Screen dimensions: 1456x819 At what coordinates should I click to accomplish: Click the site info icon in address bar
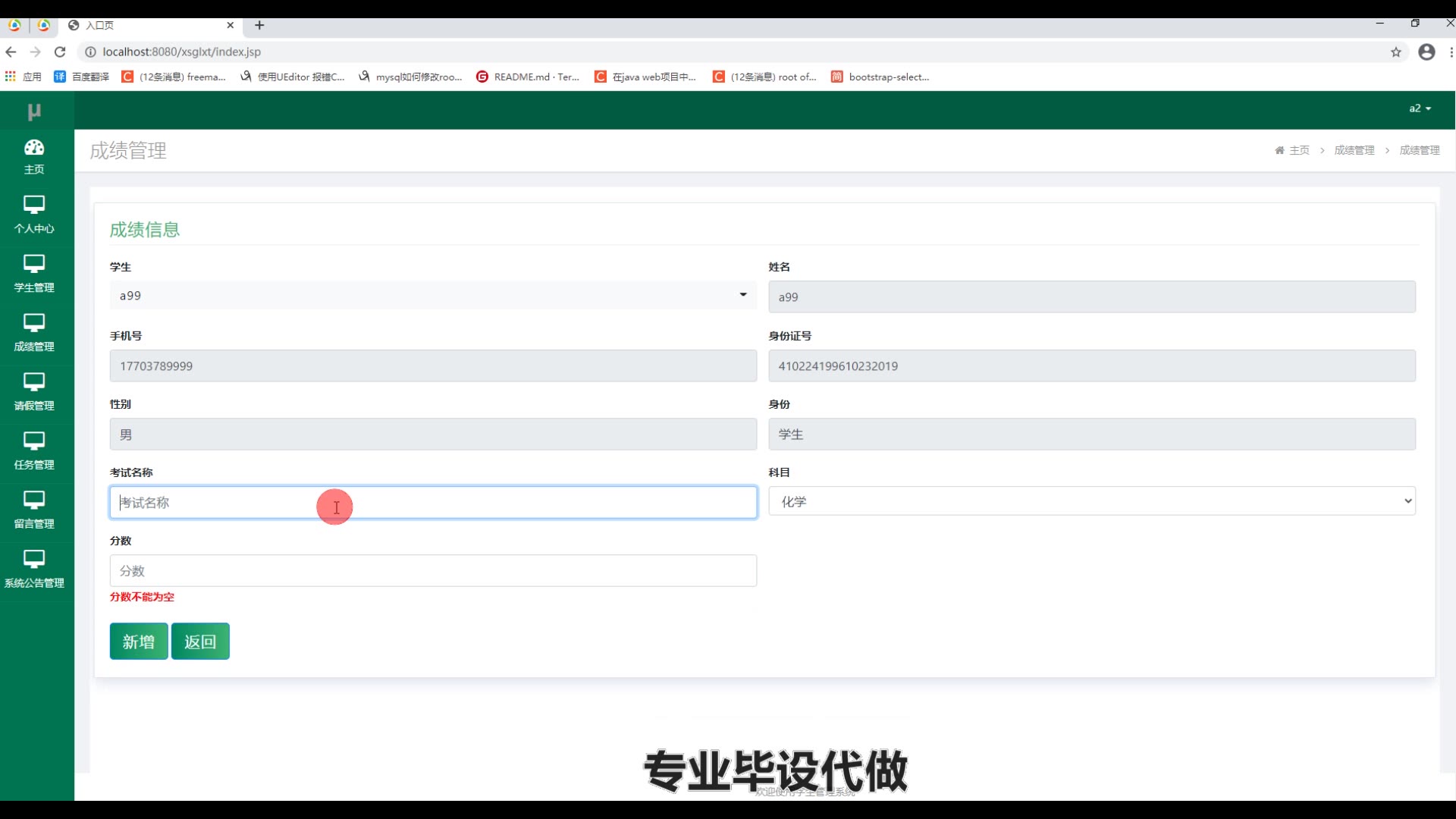(x=90, y=52)
